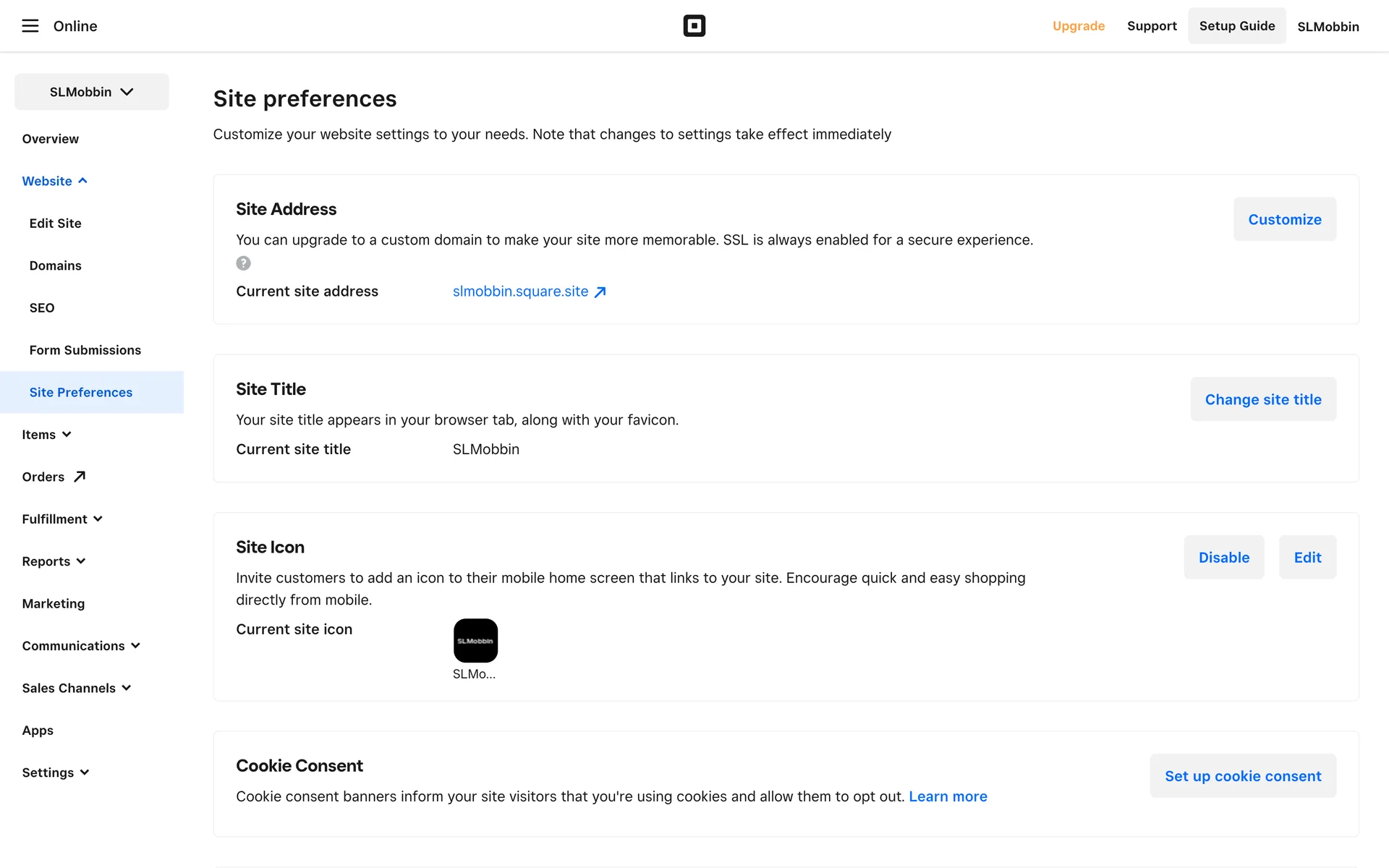Open the slmobbin.square.site link
This screenshot has width=1389, height=868.
(x=521, y=292)
